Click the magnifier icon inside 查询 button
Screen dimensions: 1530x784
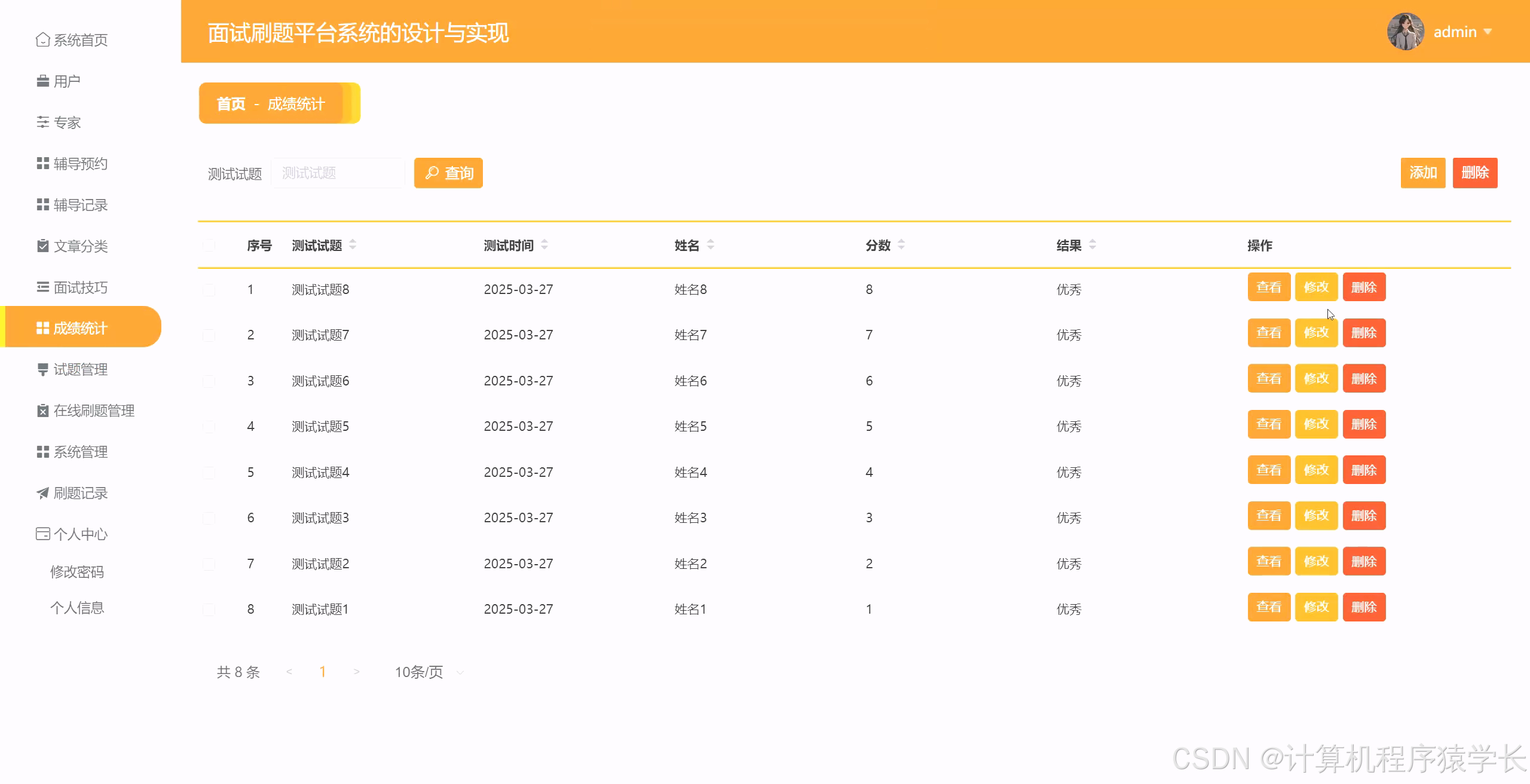(x=432, y=173)
